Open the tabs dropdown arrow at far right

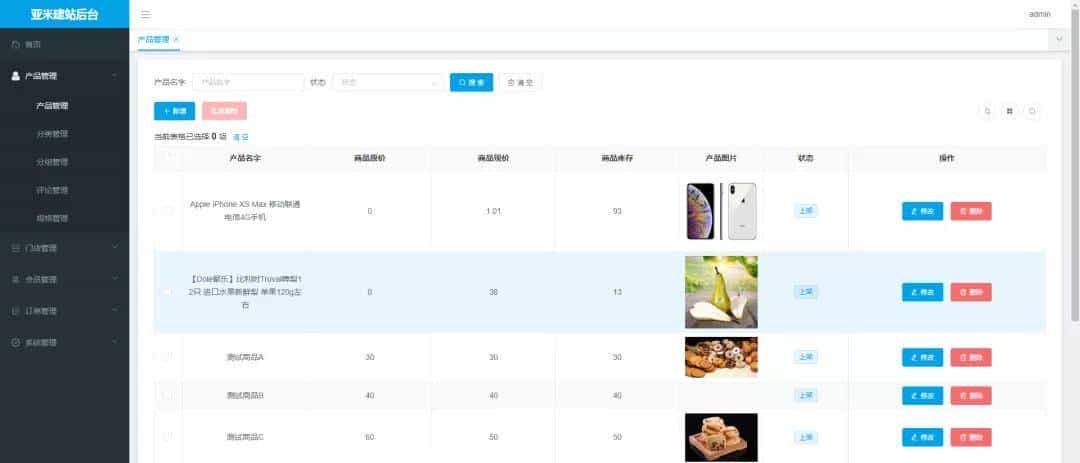pos(1059,40)
